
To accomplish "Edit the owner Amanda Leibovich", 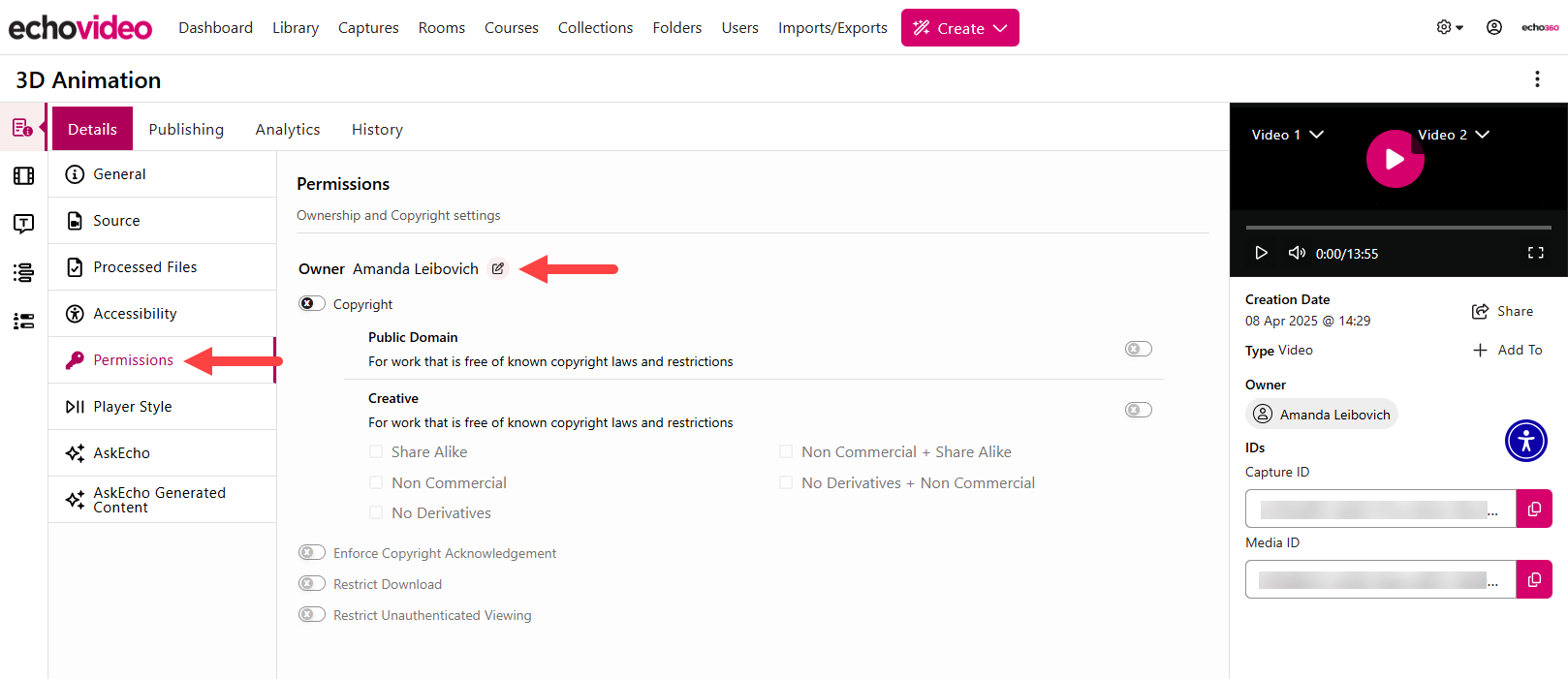I will click(497, 269).
